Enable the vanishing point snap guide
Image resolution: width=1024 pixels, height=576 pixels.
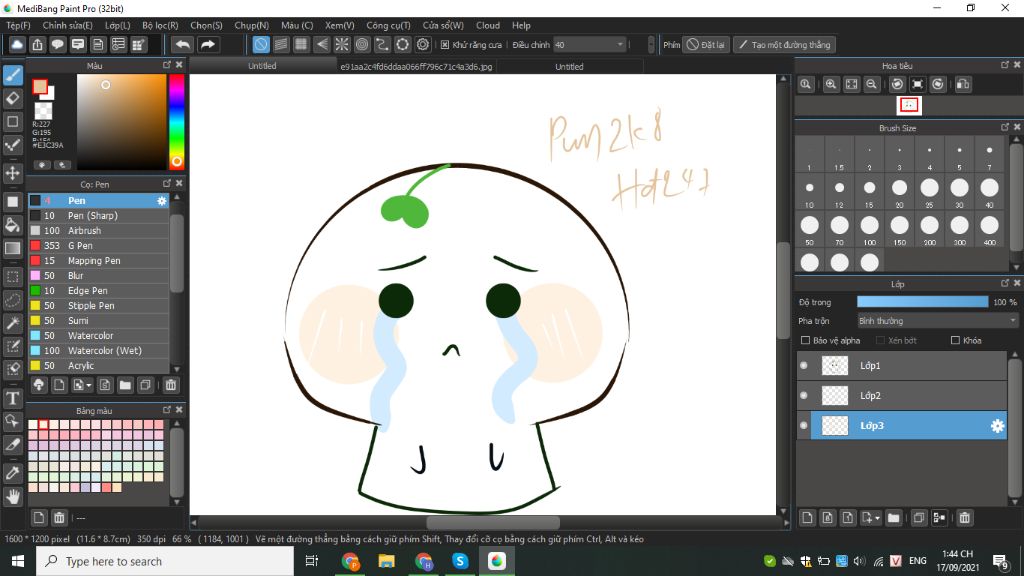[321, 44]
